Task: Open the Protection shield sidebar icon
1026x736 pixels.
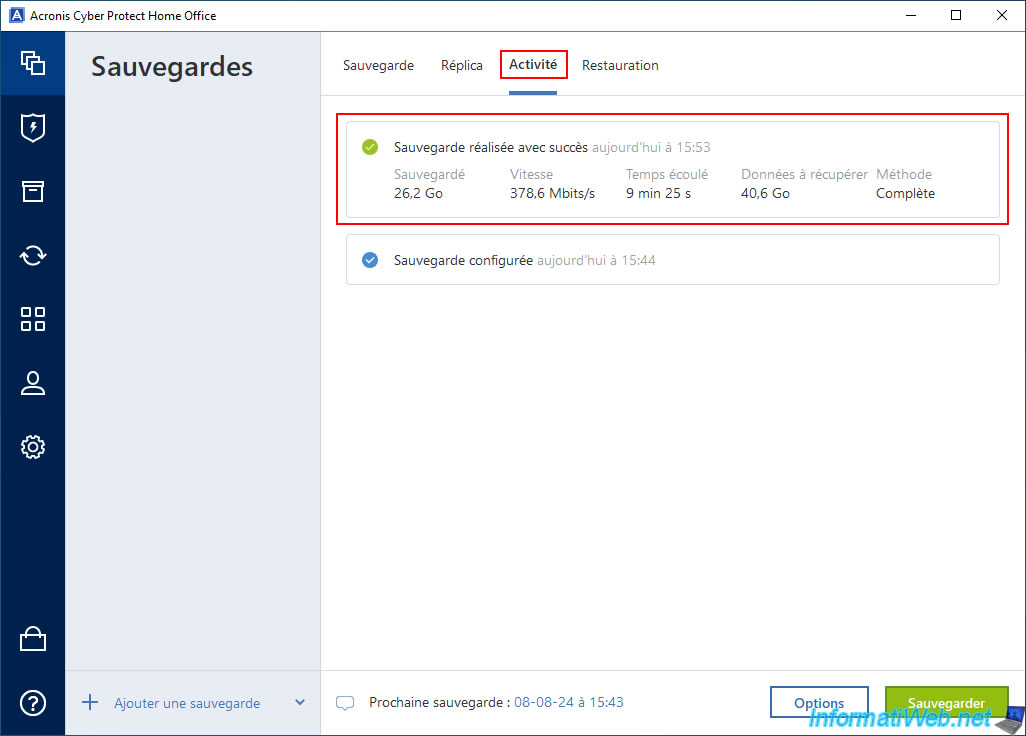Action: [33, 128]
